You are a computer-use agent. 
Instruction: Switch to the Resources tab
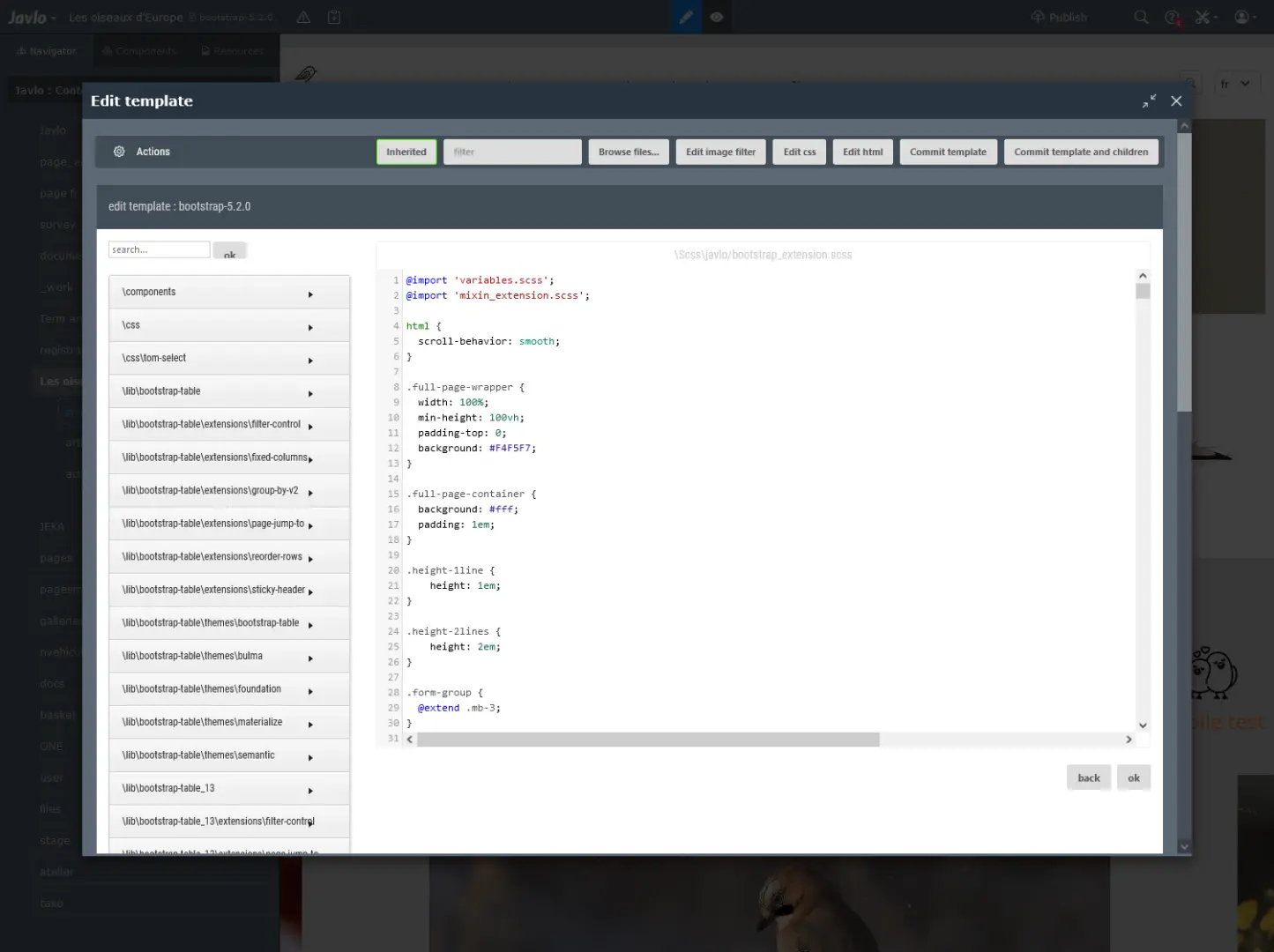point(232,50)
